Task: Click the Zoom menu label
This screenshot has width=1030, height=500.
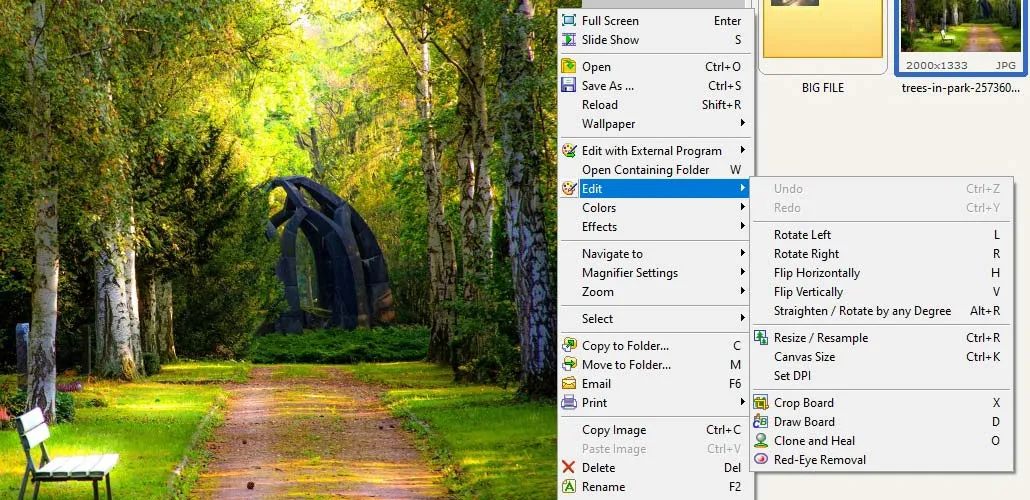Action: tap(598, 292)
